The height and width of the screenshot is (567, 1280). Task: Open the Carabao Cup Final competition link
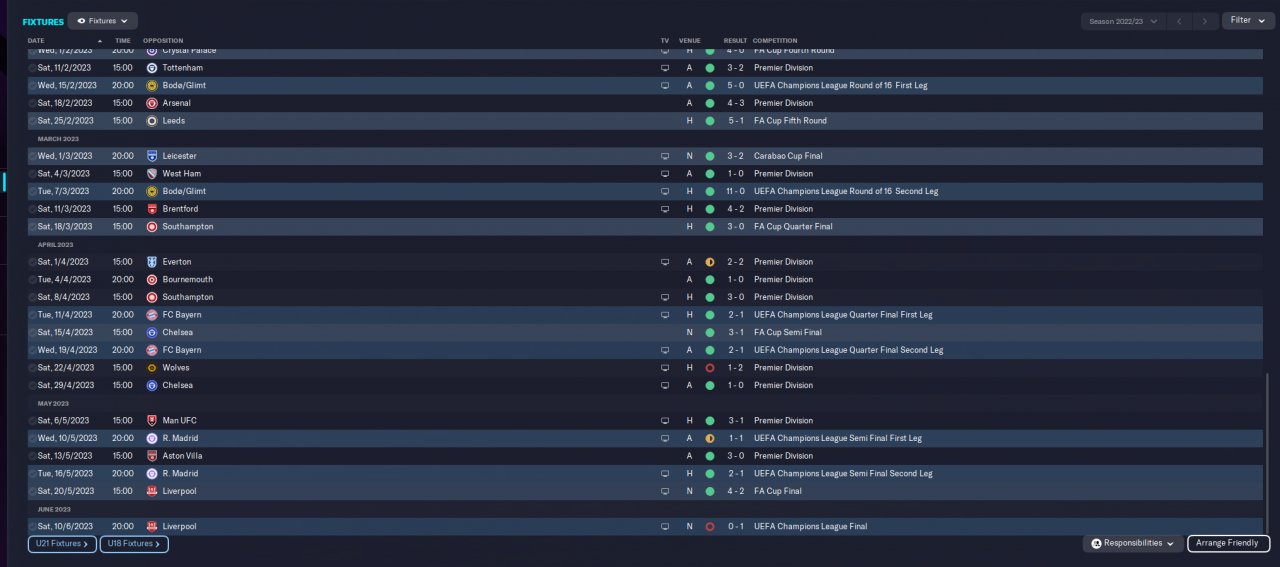click(788, 156)
